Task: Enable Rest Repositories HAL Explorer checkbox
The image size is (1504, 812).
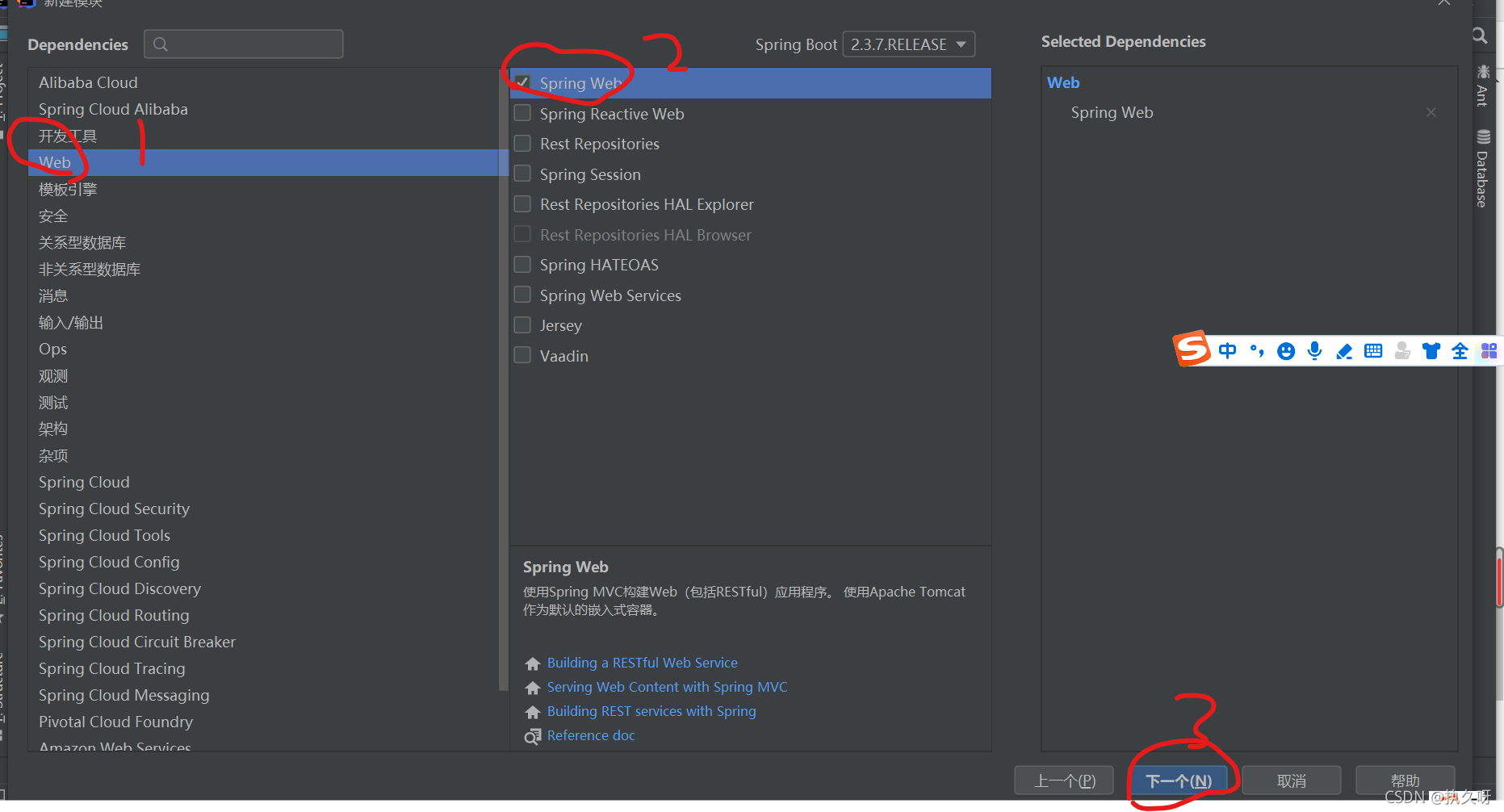Action: point(522,203)
